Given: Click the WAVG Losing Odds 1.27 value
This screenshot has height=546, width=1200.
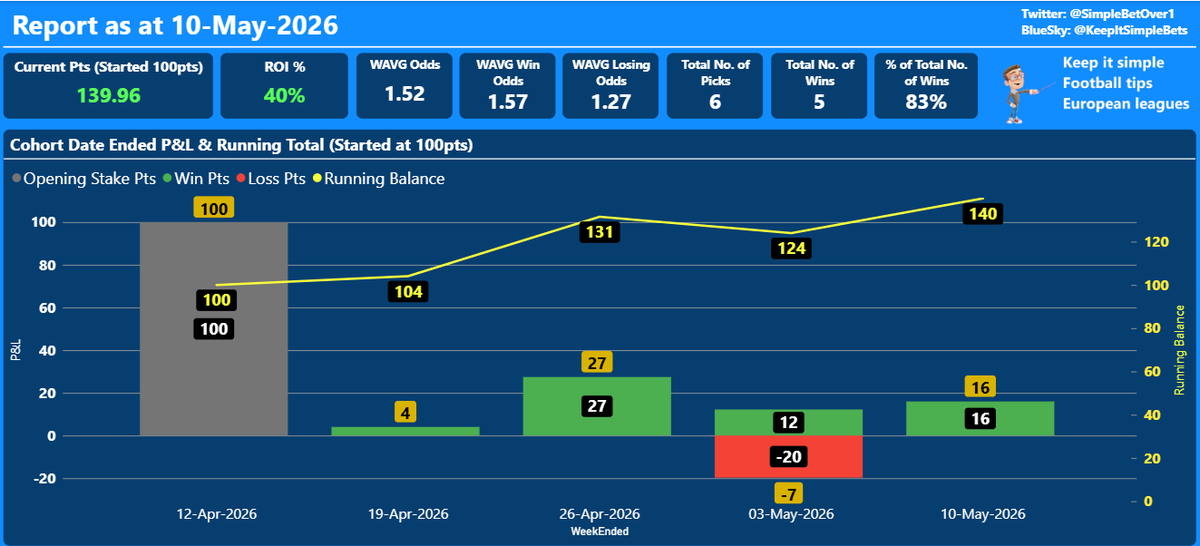Looking at the screenshot, I should [611, 101].
